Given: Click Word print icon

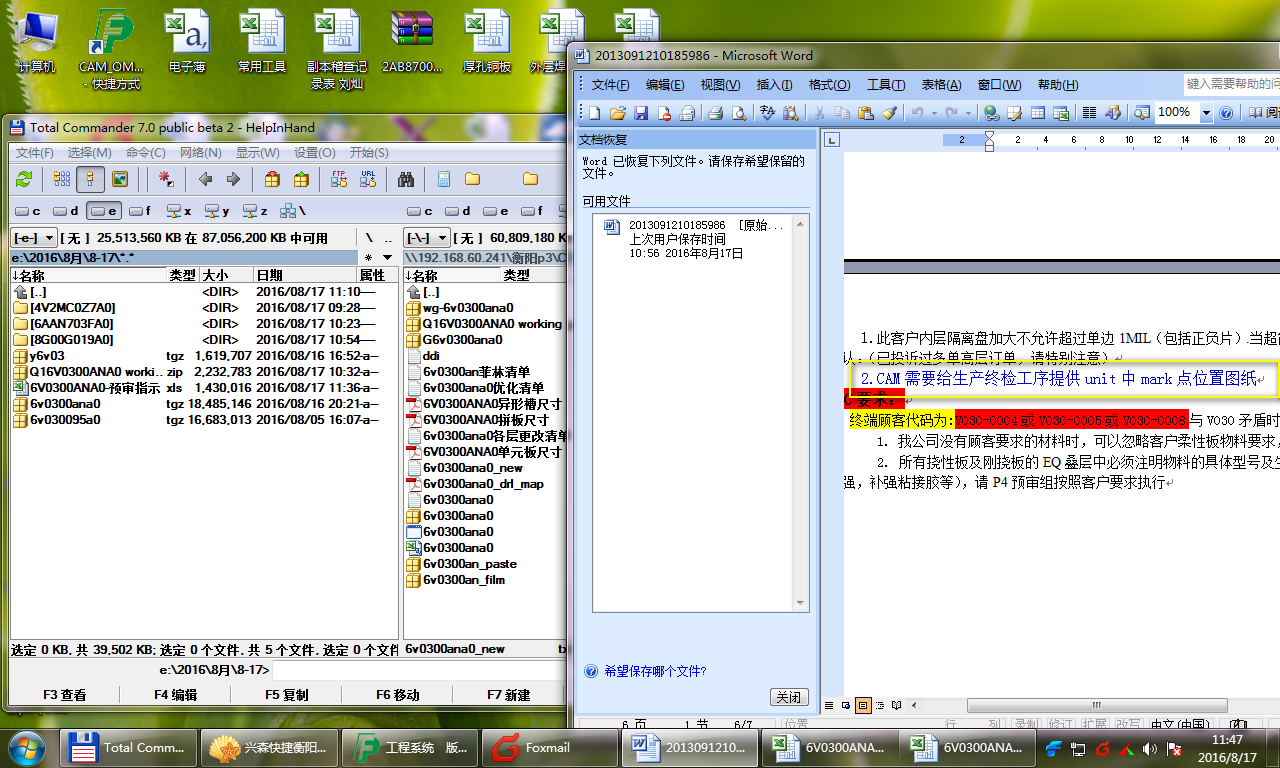Looking at the screenshot, I should [x=716, y=113].
